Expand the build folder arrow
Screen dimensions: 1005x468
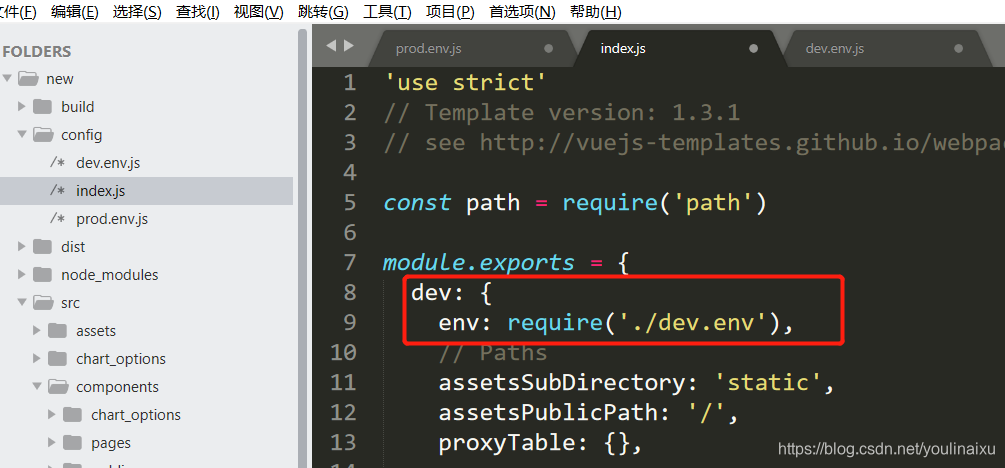pyautogui.click(x=22, y=106)
